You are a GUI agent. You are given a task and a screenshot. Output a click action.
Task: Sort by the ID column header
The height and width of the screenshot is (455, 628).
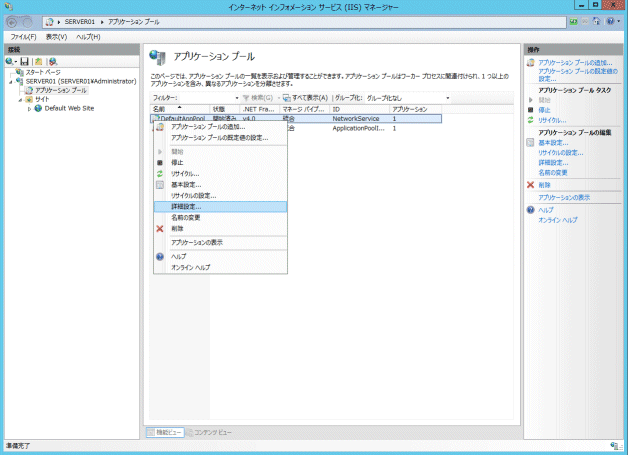[359, 109]
